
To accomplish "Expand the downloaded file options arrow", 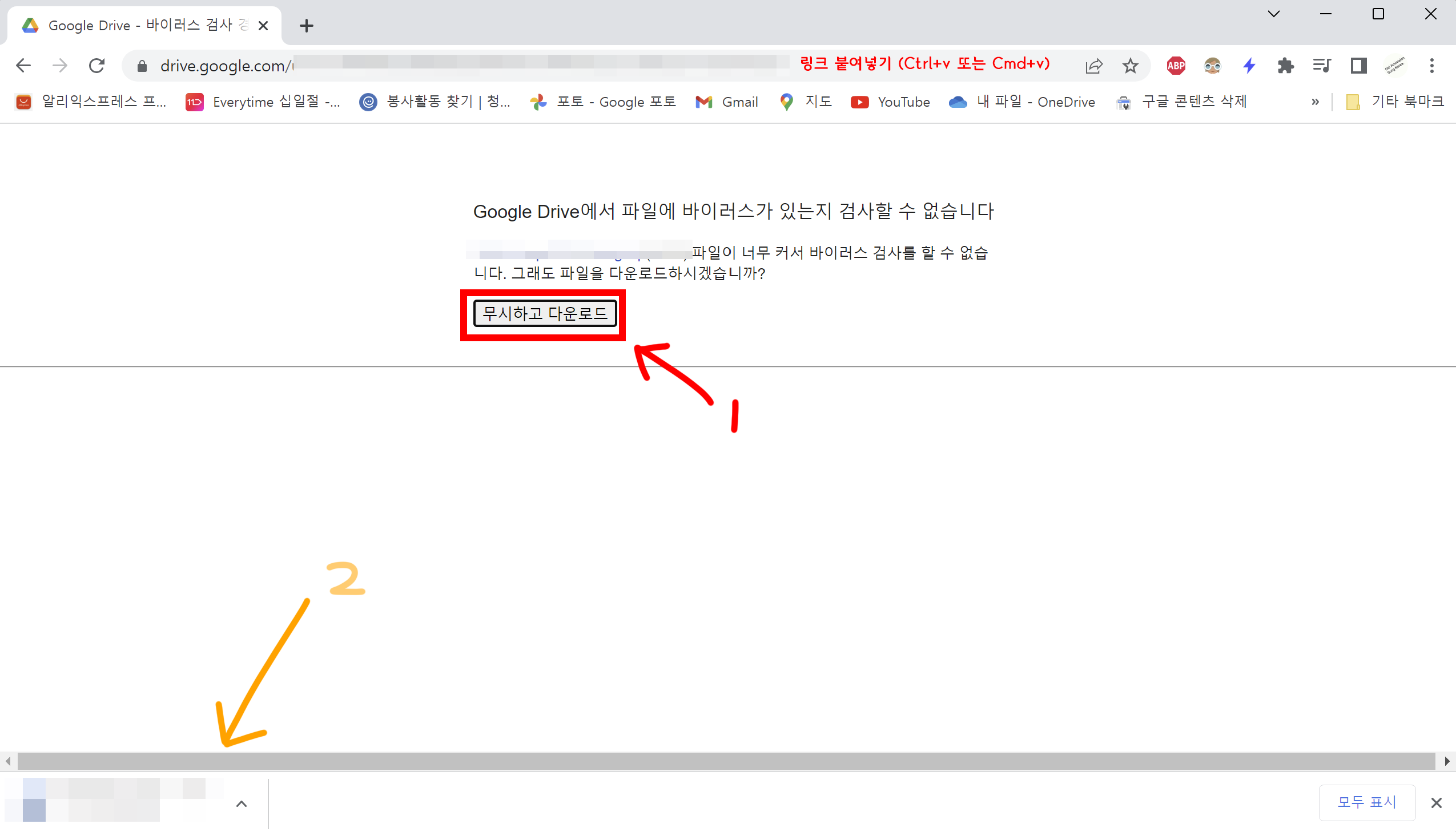I will (x=241, y=804).
